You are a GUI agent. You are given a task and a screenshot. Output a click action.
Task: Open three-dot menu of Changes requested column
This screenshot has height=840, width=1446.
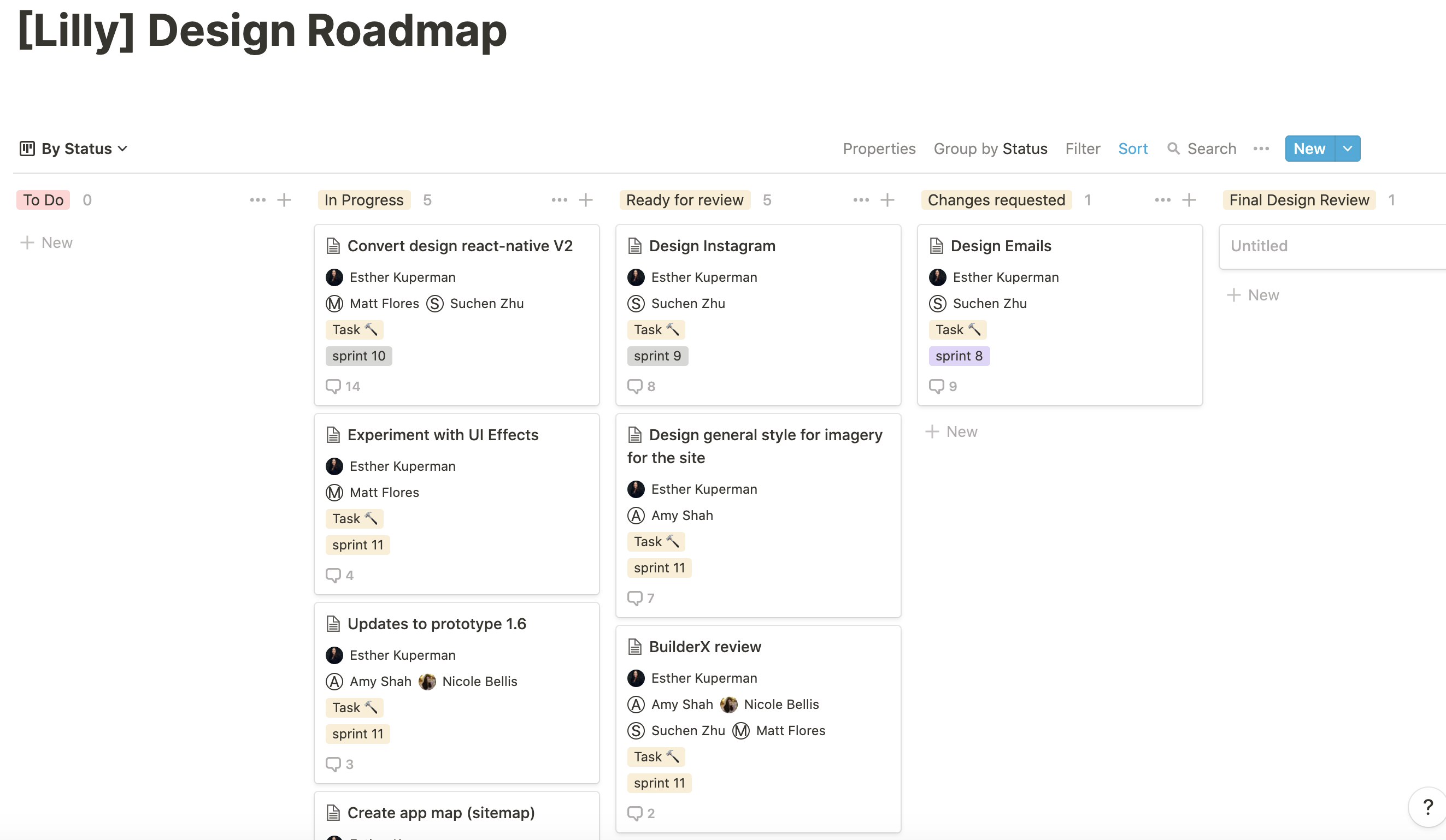[x=1162, y=200]
